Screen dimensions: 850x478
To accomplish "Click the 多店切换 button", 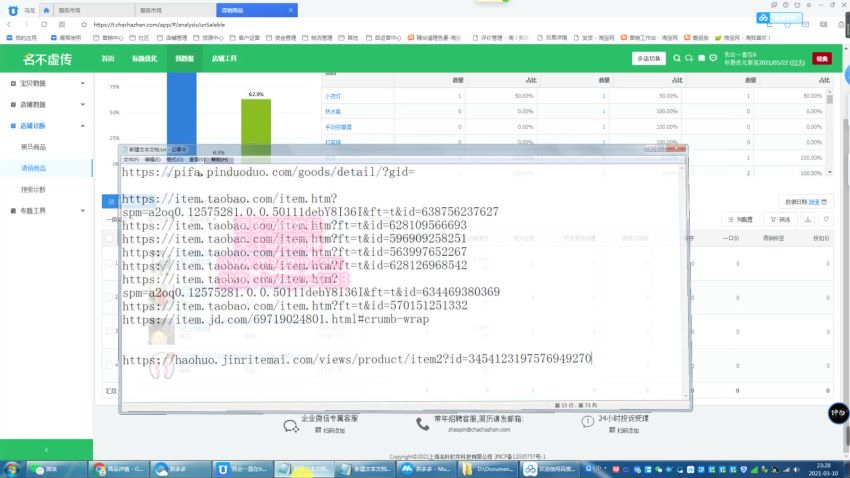I will pyautogui.click(x=648, y=59).
